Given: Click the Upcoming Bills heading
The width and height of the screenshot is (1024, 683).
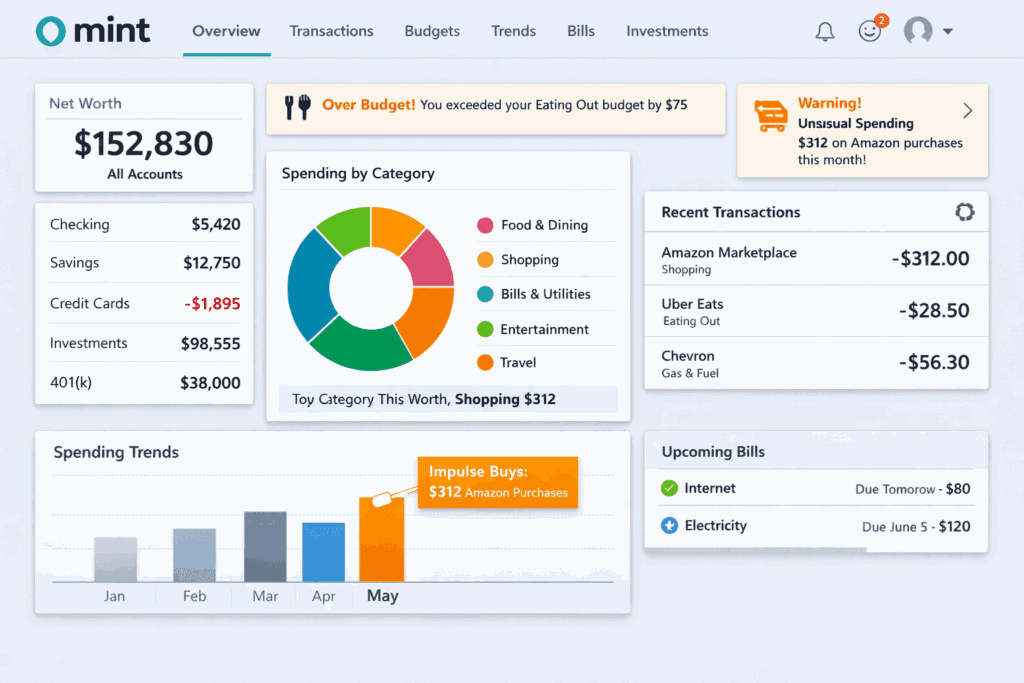Looking at the screenshot, I should coord(713,452).
